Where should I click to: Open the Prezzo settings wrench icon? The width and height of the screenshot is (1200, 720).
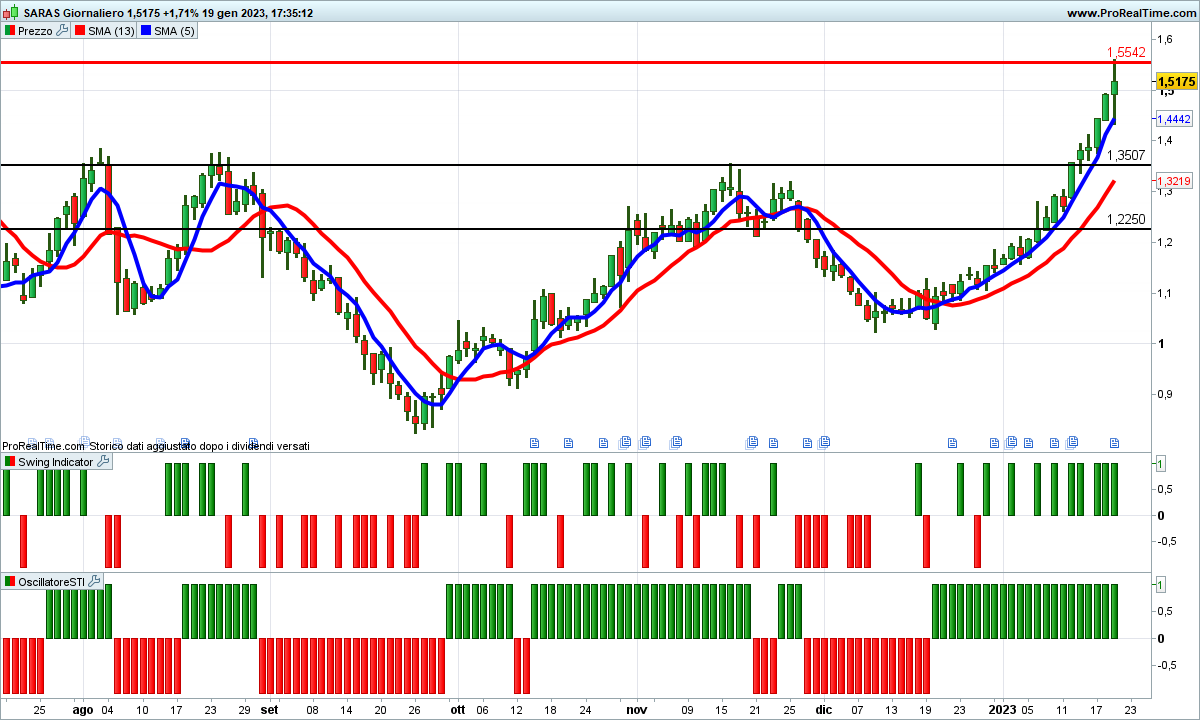62,31
